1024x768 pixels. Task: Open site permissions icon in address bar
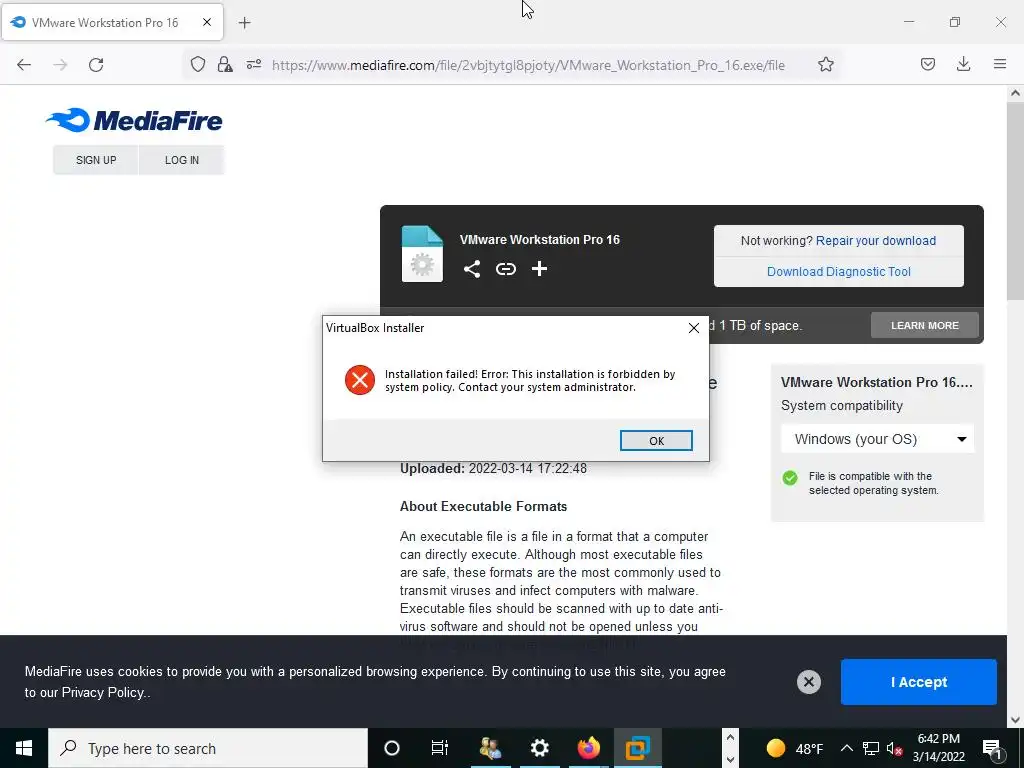tap(254, 64)
